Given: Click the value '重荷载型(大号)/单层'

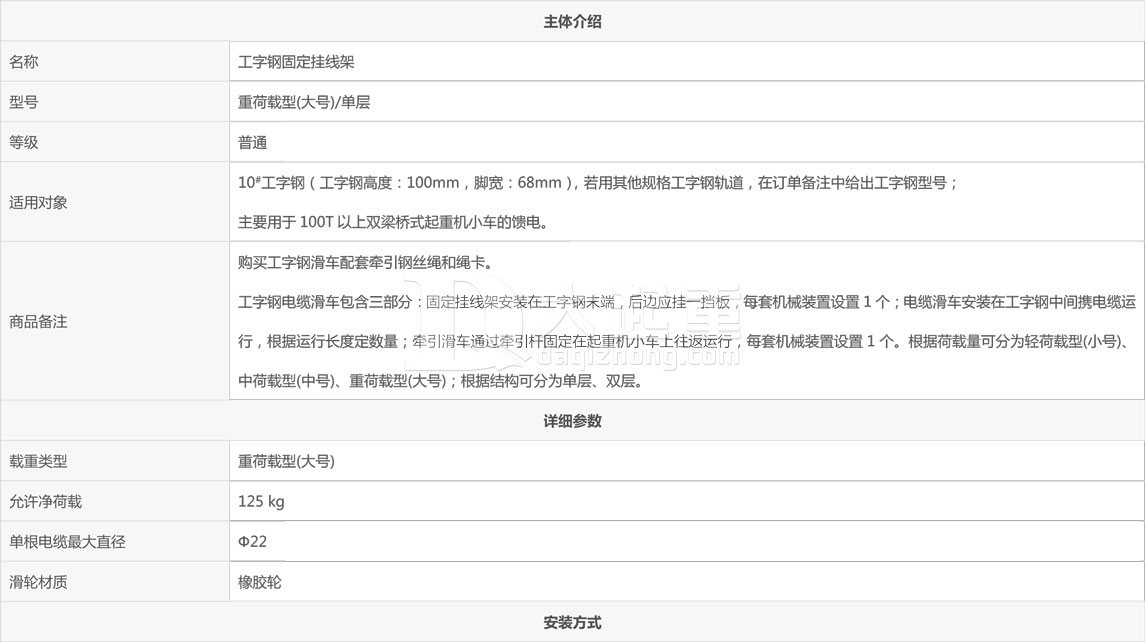Looking at the screenshot, I should click(304, 102).
